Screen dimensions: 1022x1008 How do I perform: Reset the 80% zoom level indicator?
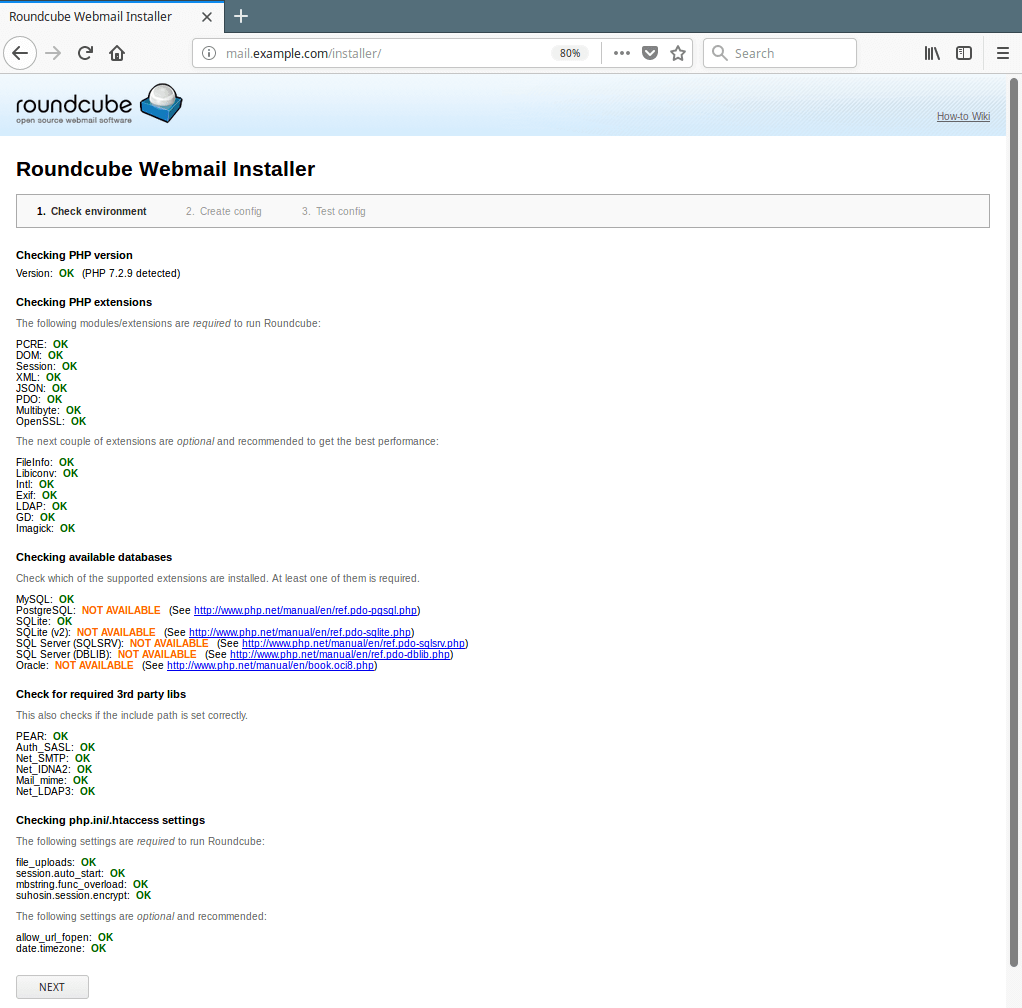[x=570, y=53]
